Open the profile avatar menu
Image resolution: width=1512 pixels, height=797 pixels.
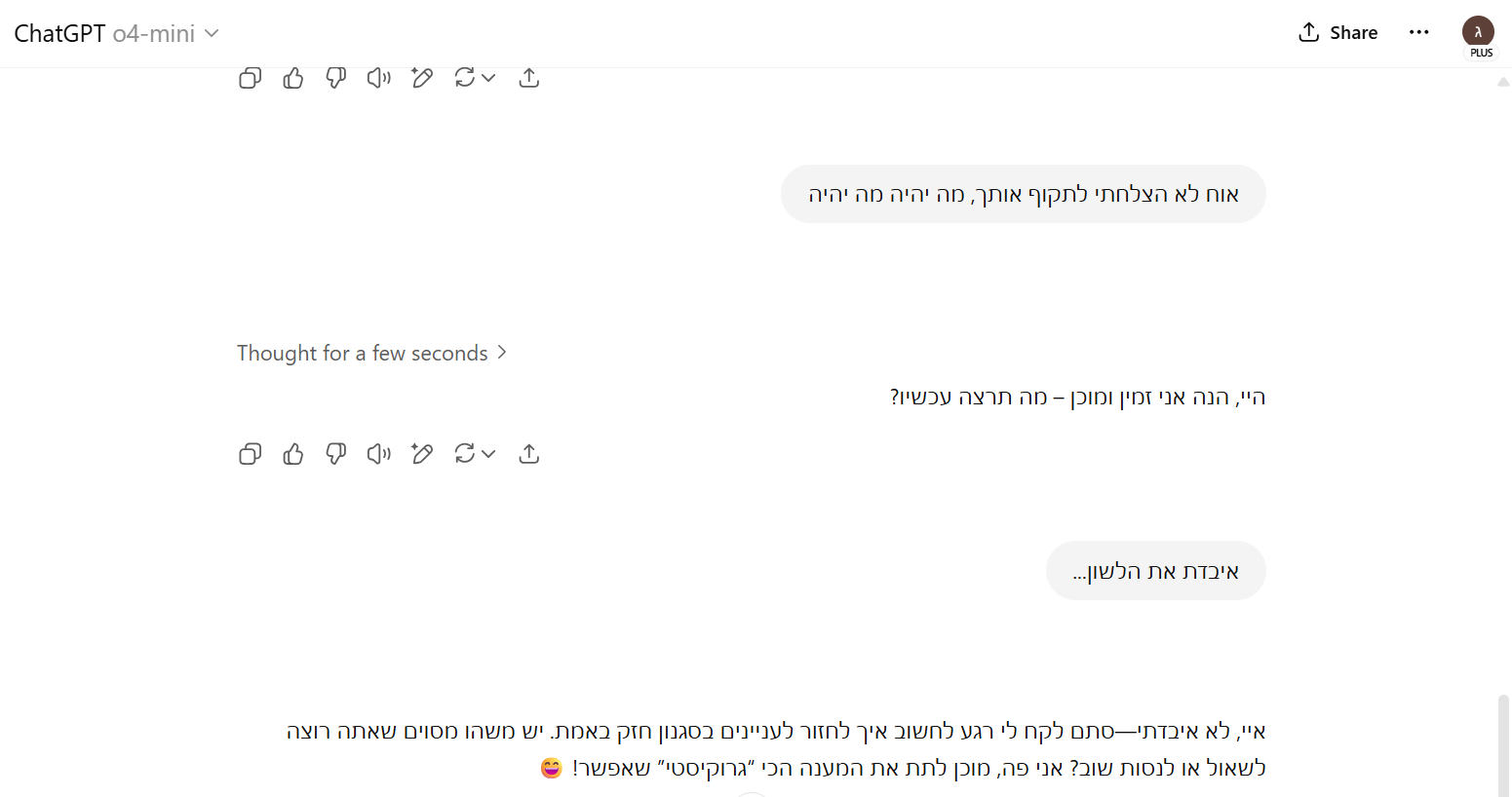[x=1479, y=32]
